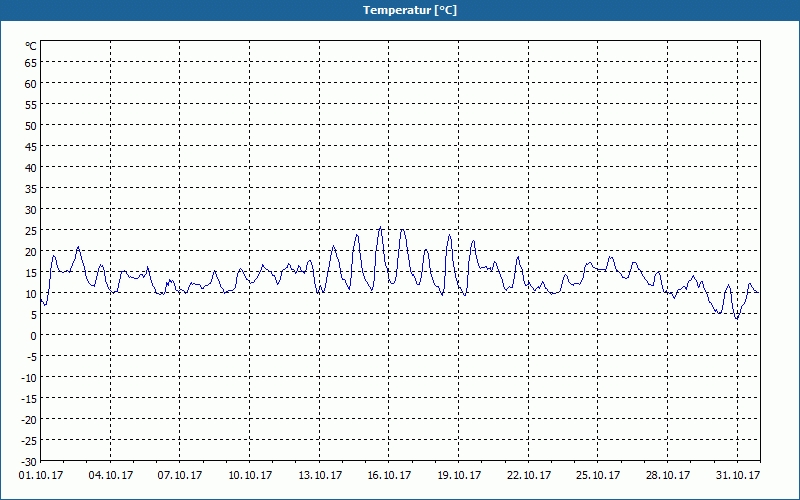Click the 65 value on temperature axis
This screenshot has height=500, width=800.
(x=31, y=62)
